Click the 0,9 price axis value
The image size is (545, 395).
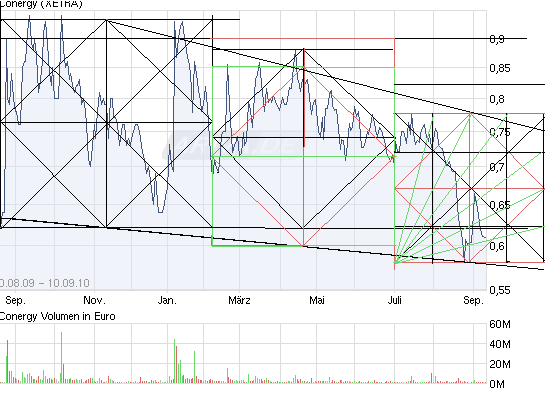click(497, 39)
